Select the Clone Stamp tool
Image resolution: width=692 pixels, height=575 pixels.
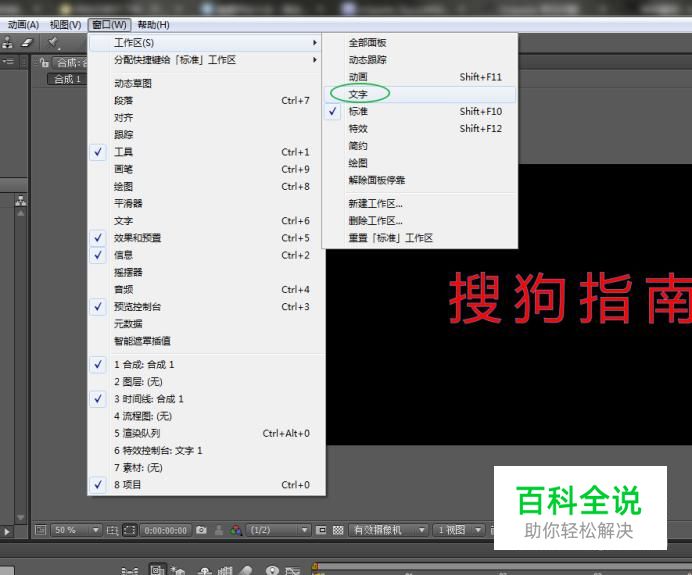click(x=8, y=42)
